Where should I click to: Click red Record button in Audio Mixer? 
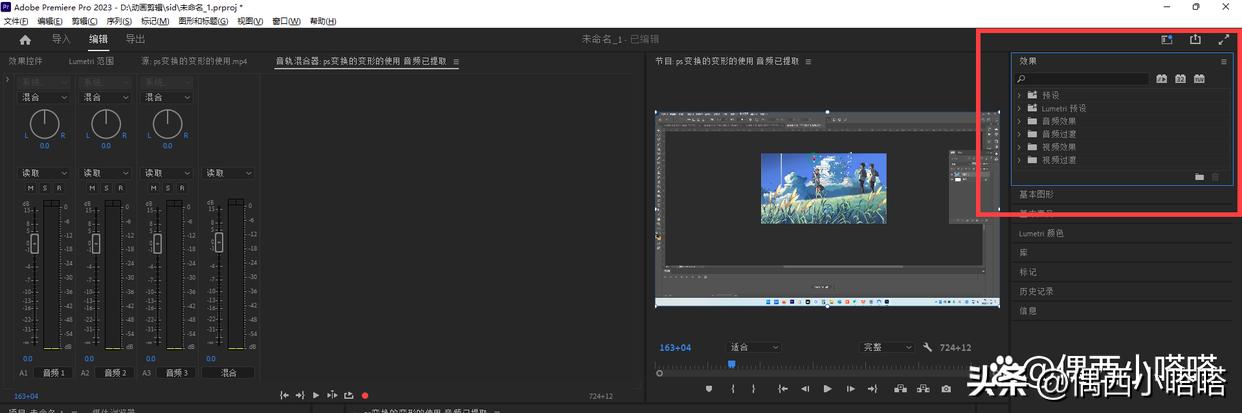pos(365,395)
